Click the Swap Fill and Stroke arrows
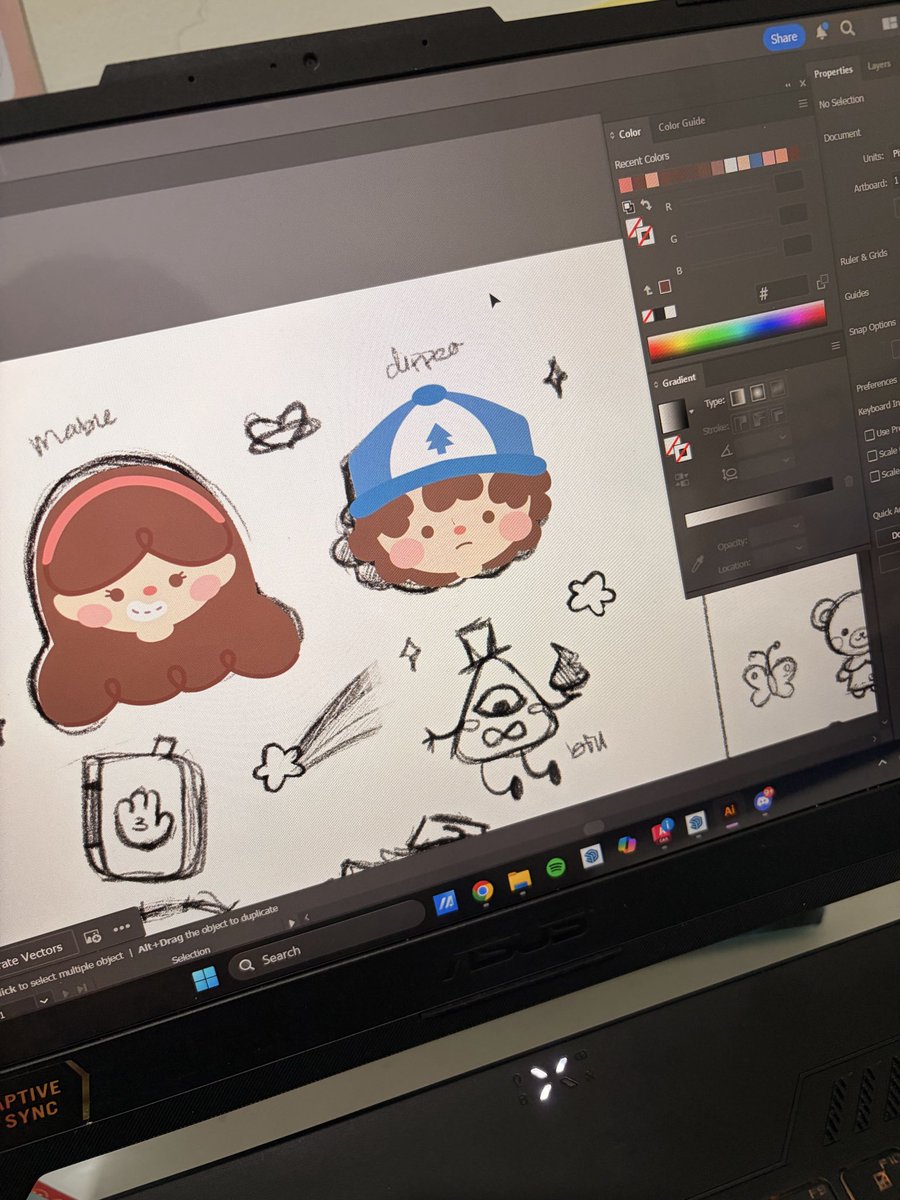This screenshot has width=900, height=1200. point(646,204)
